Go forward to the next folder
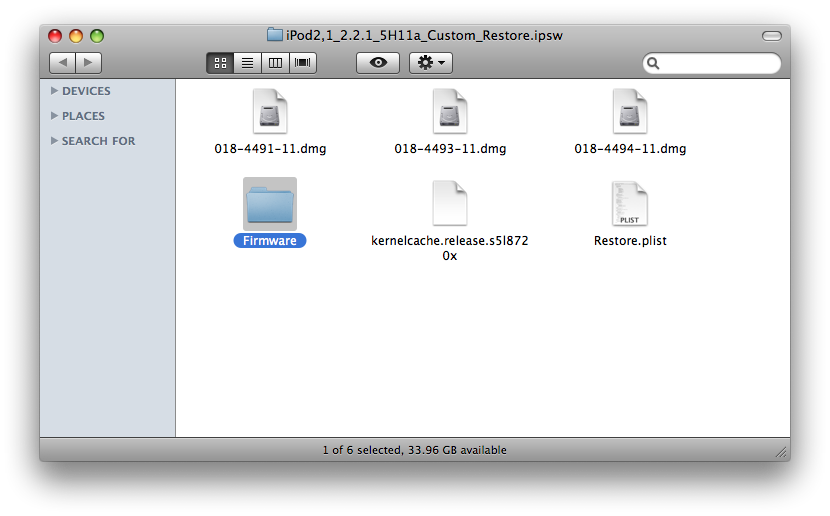This screenshot has height=516, width=830. point(88,63)
